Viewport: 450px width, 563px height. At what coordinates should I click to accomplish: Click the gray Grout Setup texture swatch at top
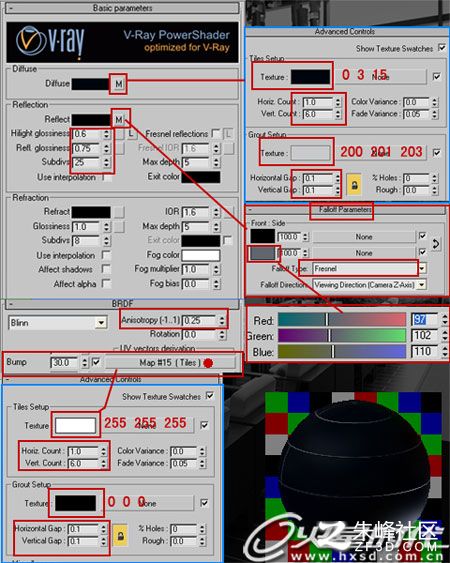pyautogui.click(x=310, y=153)
